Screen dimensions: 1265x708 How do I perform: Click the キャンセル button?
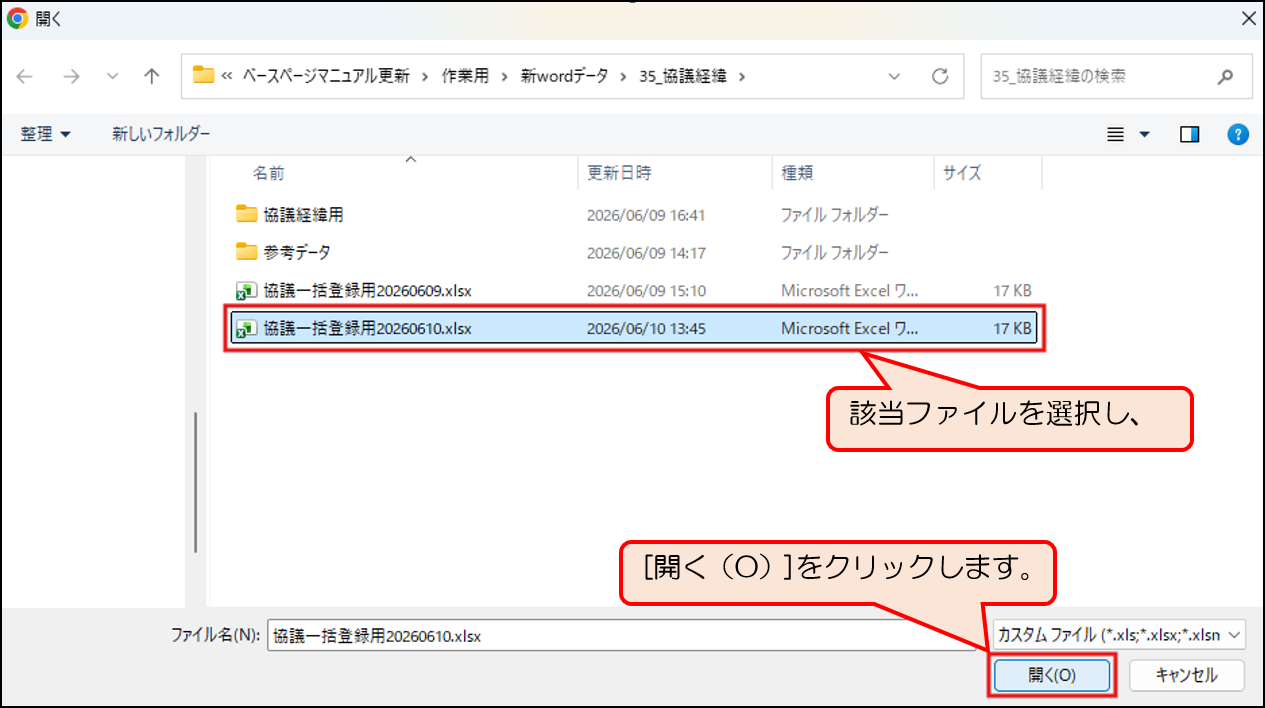click(x=1187, y=675)
